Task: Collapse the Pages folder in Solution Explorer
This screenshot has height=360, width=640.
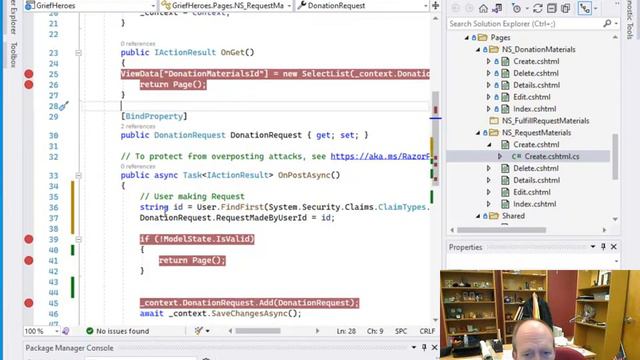Action: pyautogui.click(x=467, y=38)
